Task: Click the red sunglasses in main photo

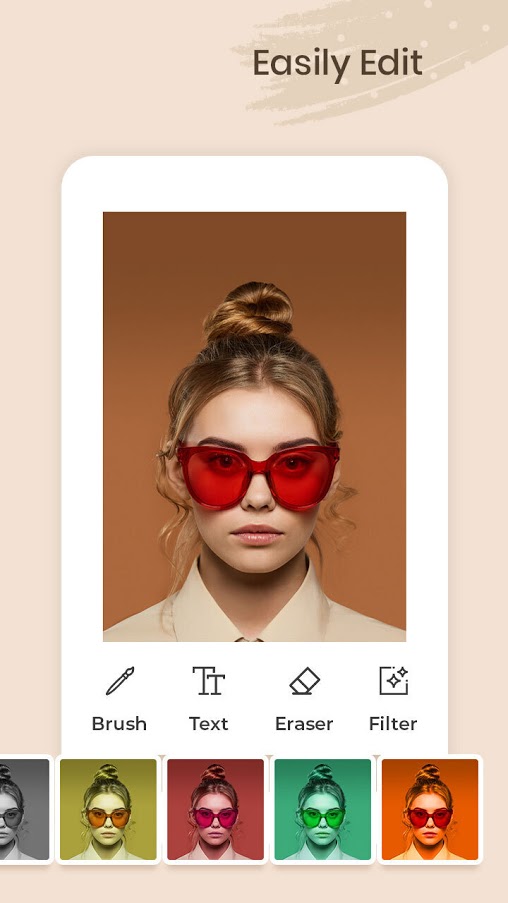Action: pos(257,476)
